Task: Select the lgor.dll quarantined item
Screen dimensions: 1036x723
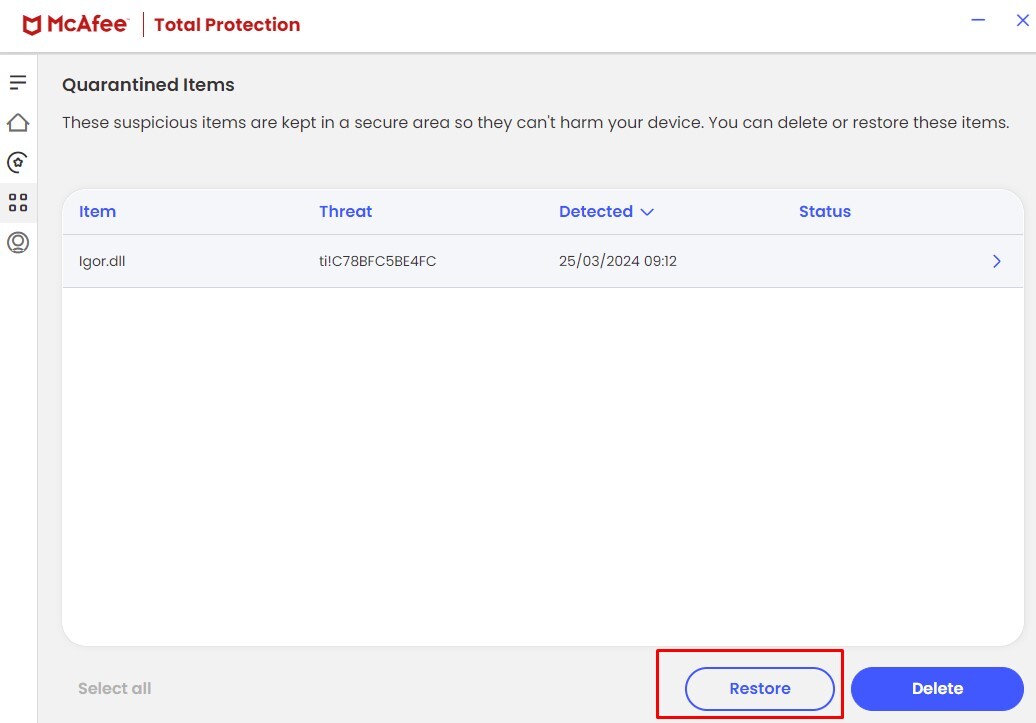Action: [x=102, y=261]
